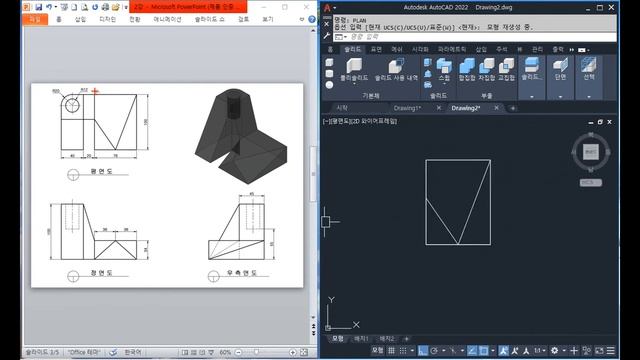Click the AutoCAD command line input field

click(x=475, y=37)
